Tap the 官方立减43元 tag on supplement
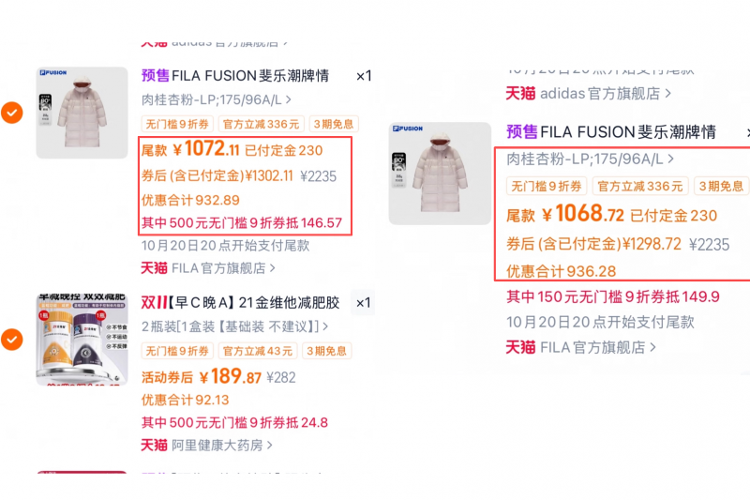This screenshot has width=750, height=500. [x=257, y=351]
